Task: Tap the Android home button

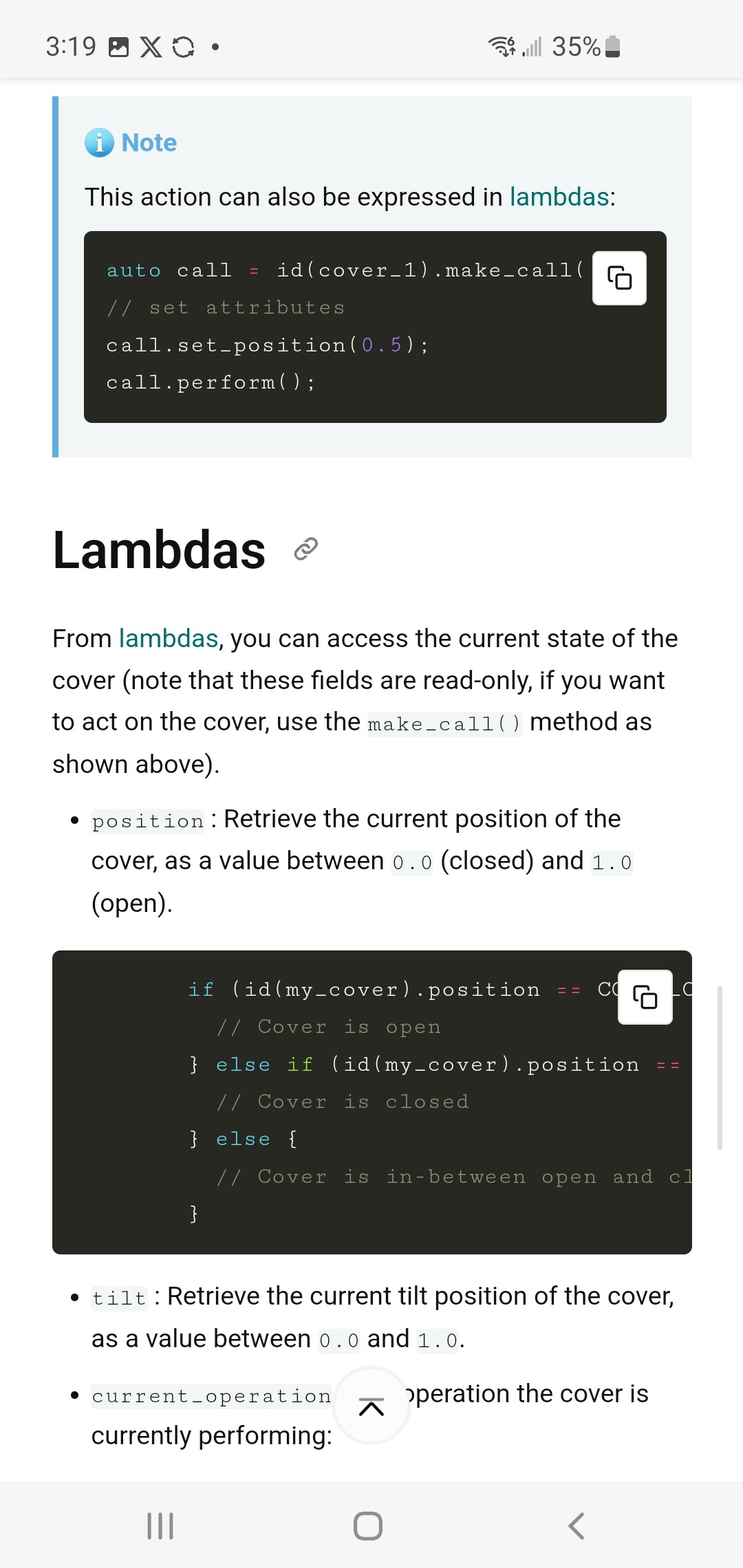Action: 368,1525
